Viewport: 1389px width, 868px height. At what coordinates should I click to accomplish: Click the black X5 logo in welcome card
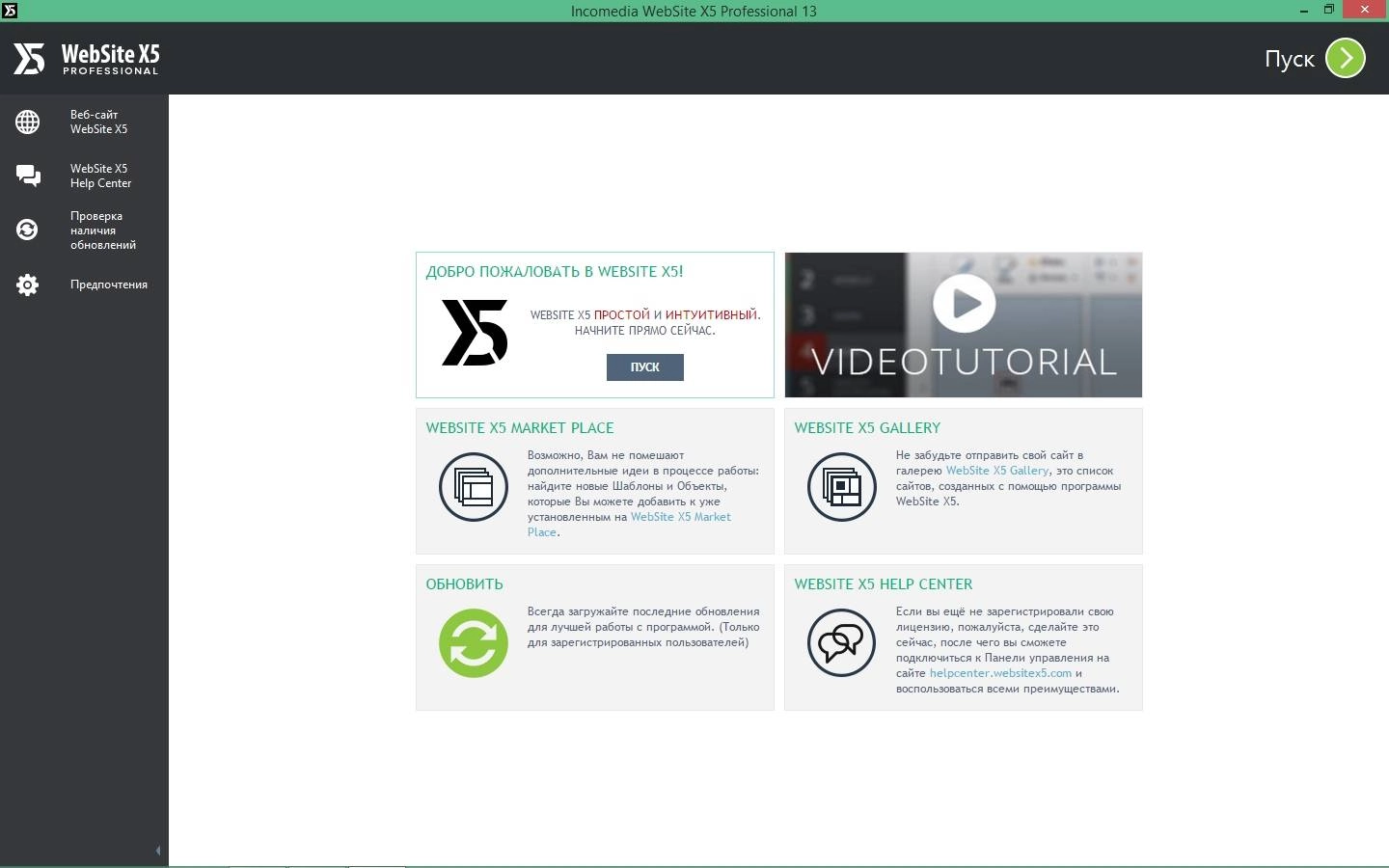475,332
